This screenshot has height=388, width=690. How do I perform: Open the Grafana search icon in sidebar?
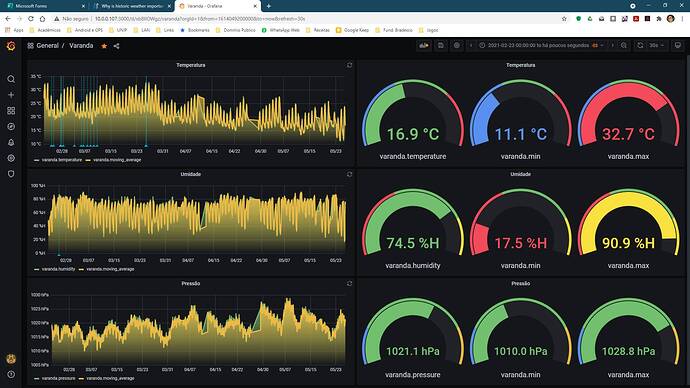[x=11, y=79]
